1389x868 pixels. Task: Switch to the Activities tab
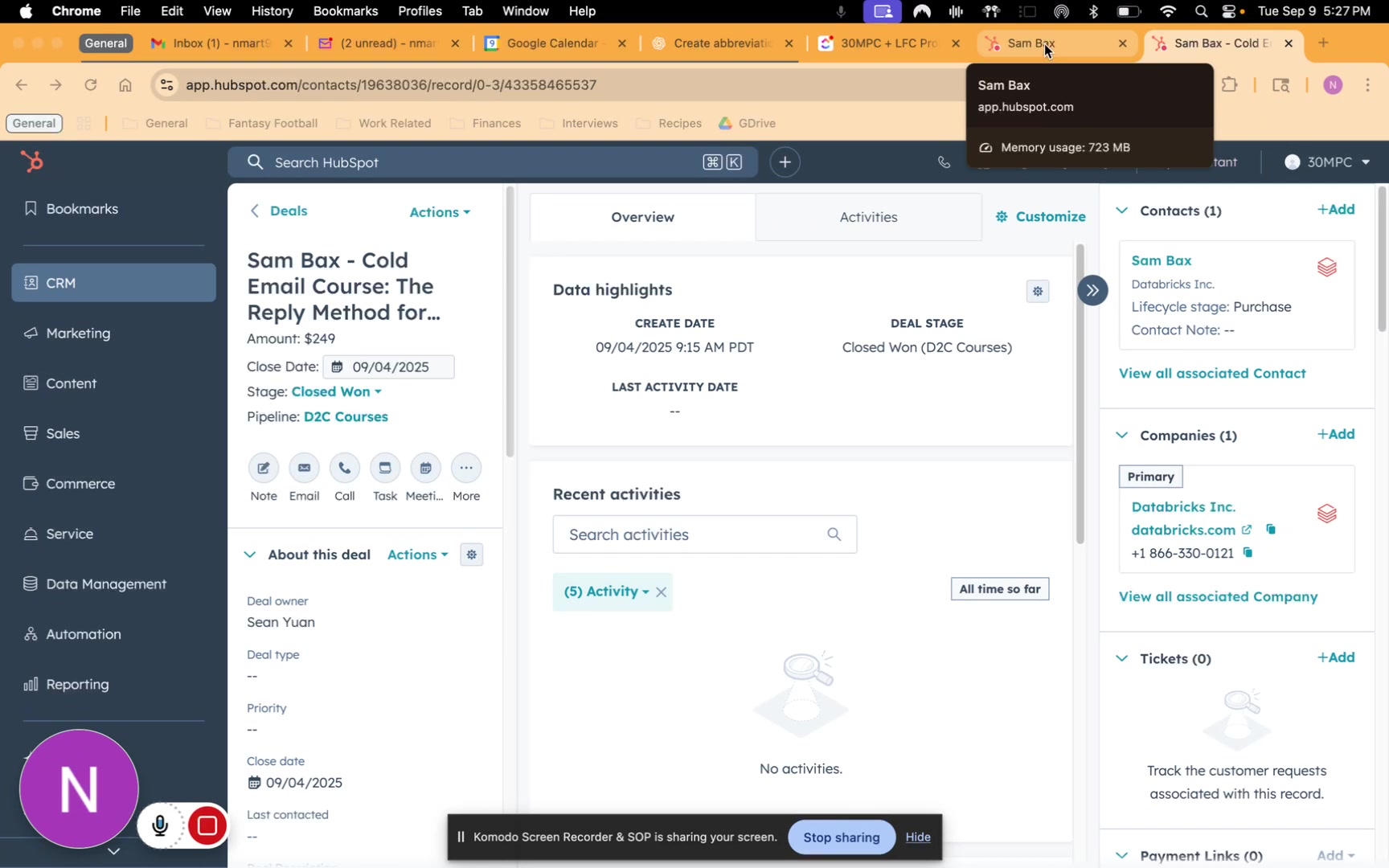coord(868,217)
